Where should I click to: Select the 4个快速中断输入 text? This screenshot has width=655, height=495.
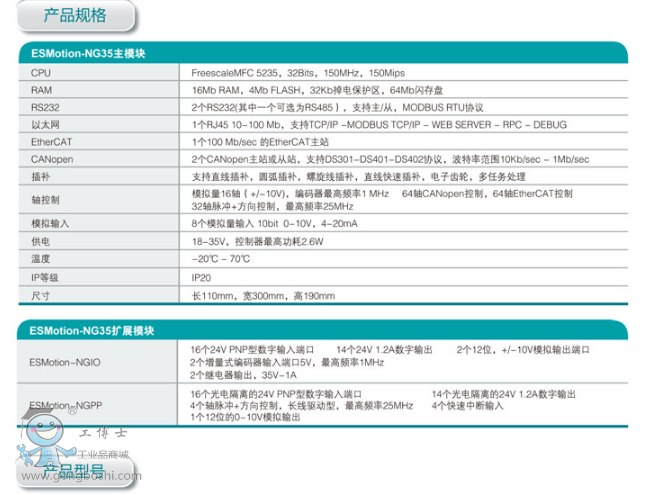[x=468, y=406]
